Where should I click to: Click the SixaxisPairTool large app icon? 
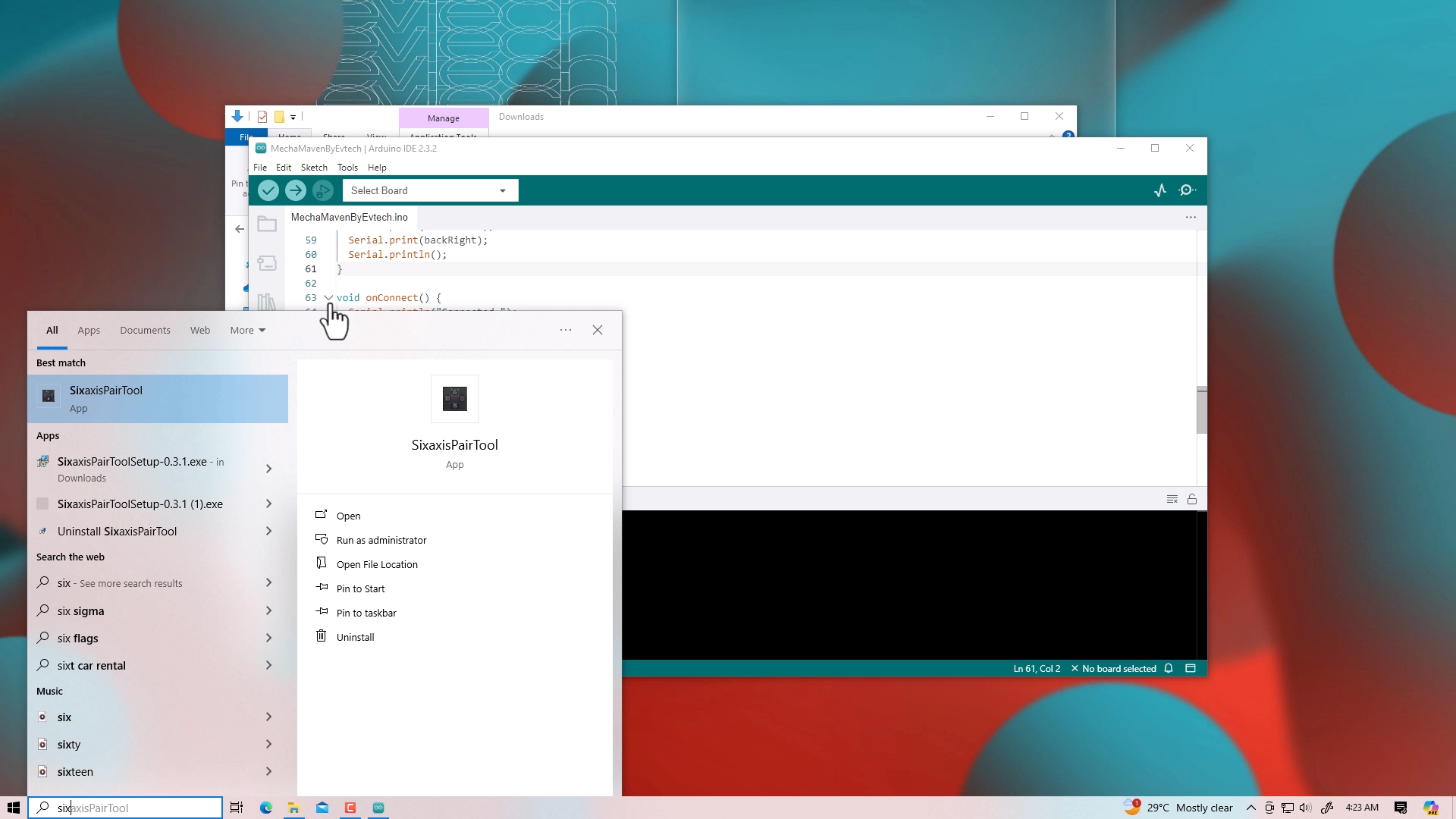coord(455,399)
